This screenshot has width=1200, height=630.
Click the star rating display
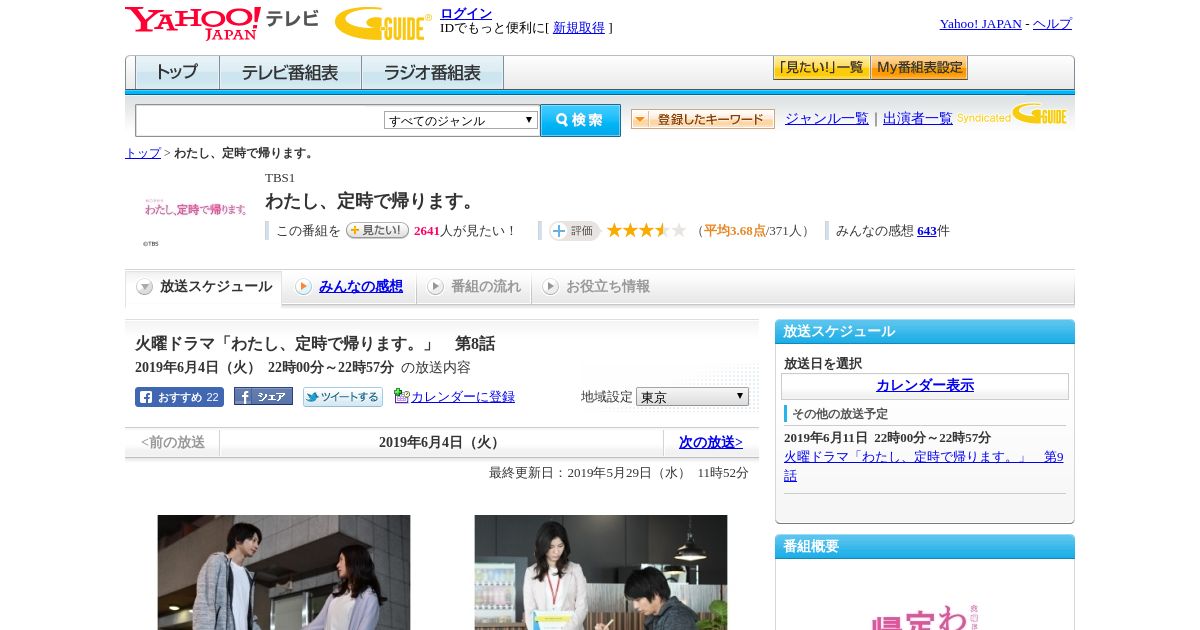tap(646, 231)
